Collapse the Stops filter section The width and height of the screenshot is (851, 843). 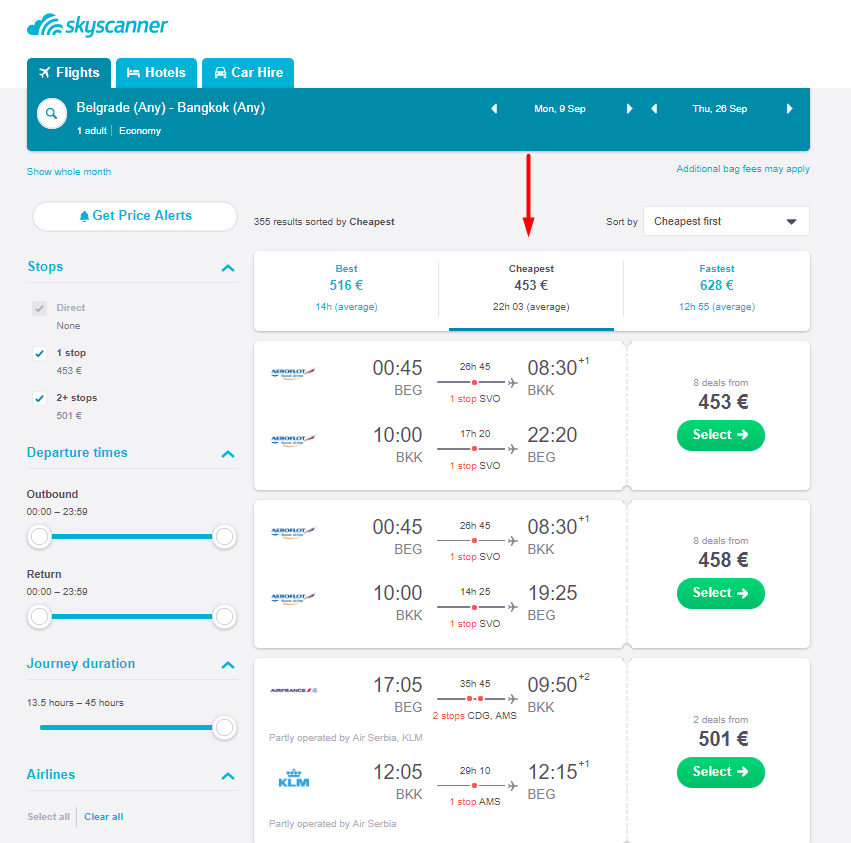pyautogui.click(x=228, y=268)
